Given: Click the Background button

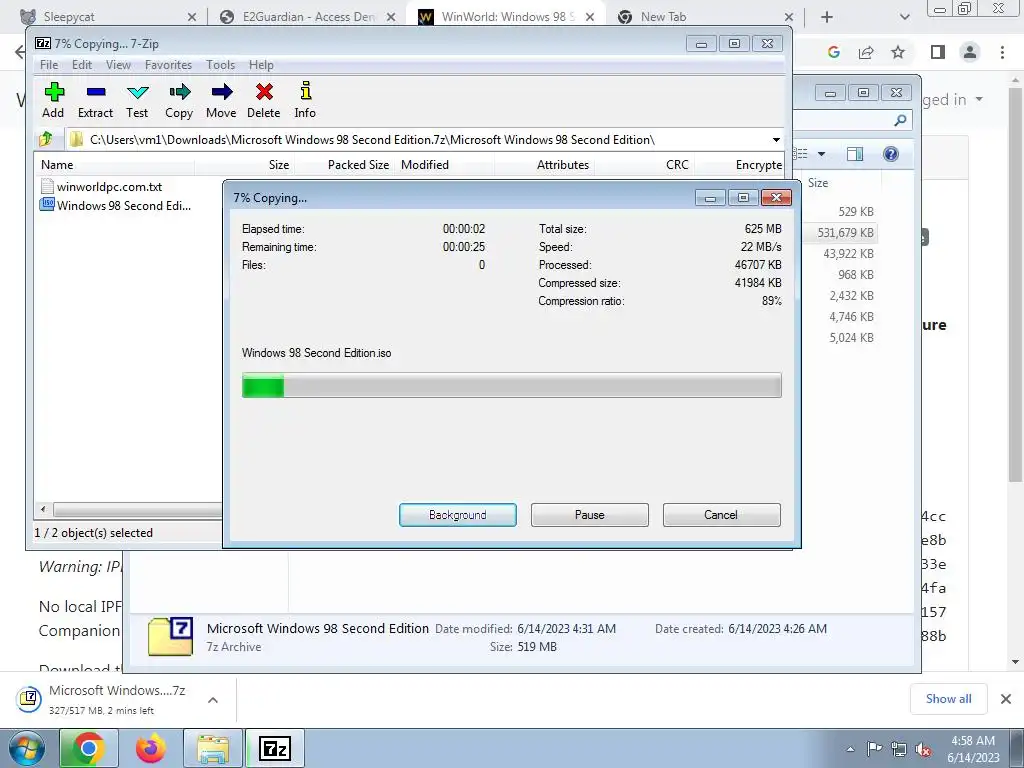Looking at the screenshot, I should pos(458,515).
